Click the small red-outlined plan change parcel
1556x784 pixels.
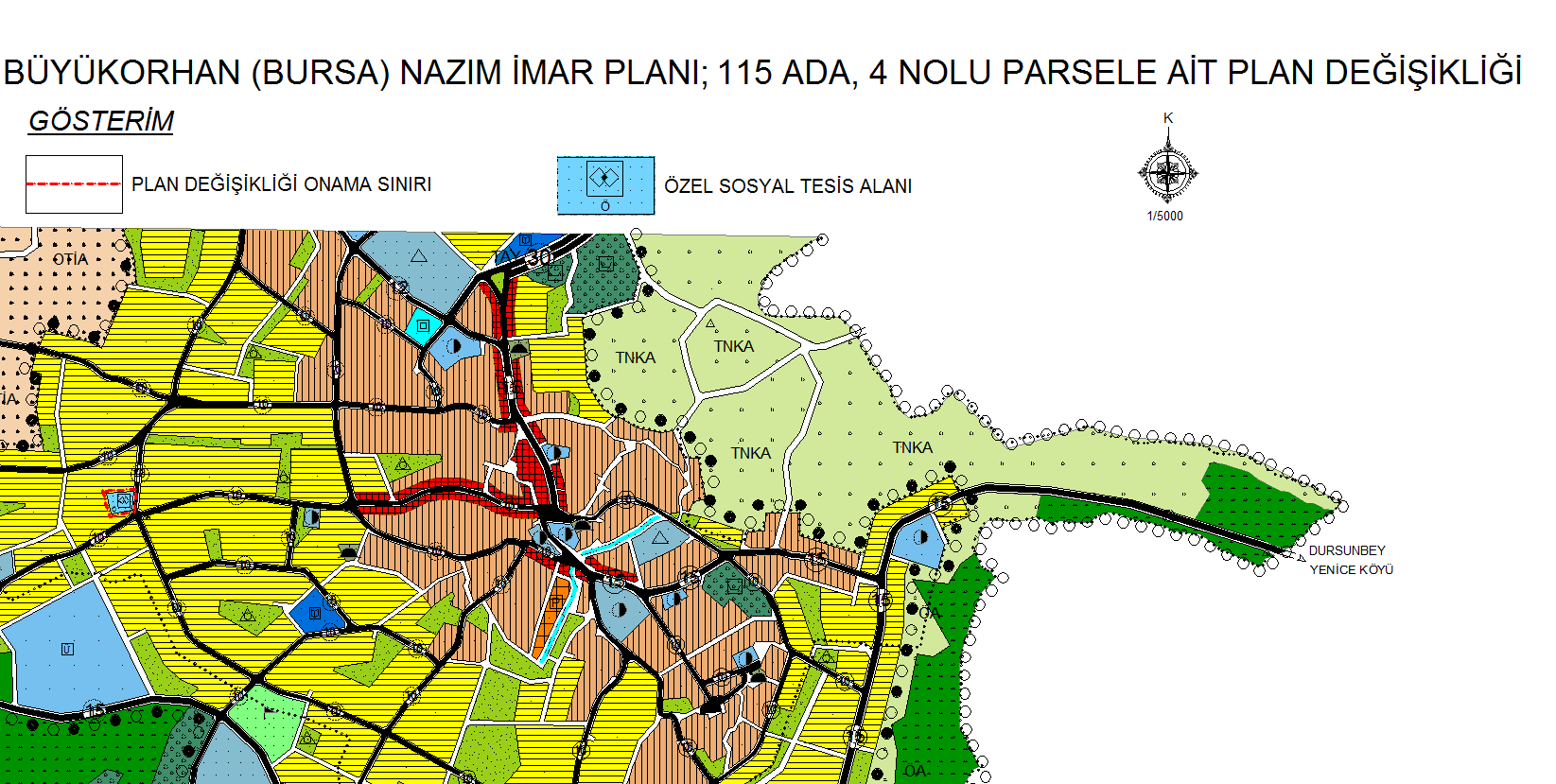[120, 501]
